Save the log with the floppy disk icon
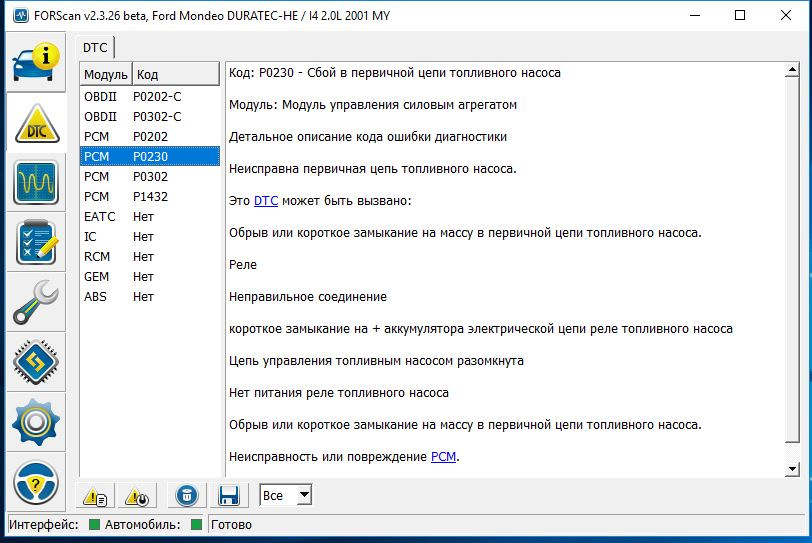The image size is (812, 543). pyautogui.click(x=228, y=496)
